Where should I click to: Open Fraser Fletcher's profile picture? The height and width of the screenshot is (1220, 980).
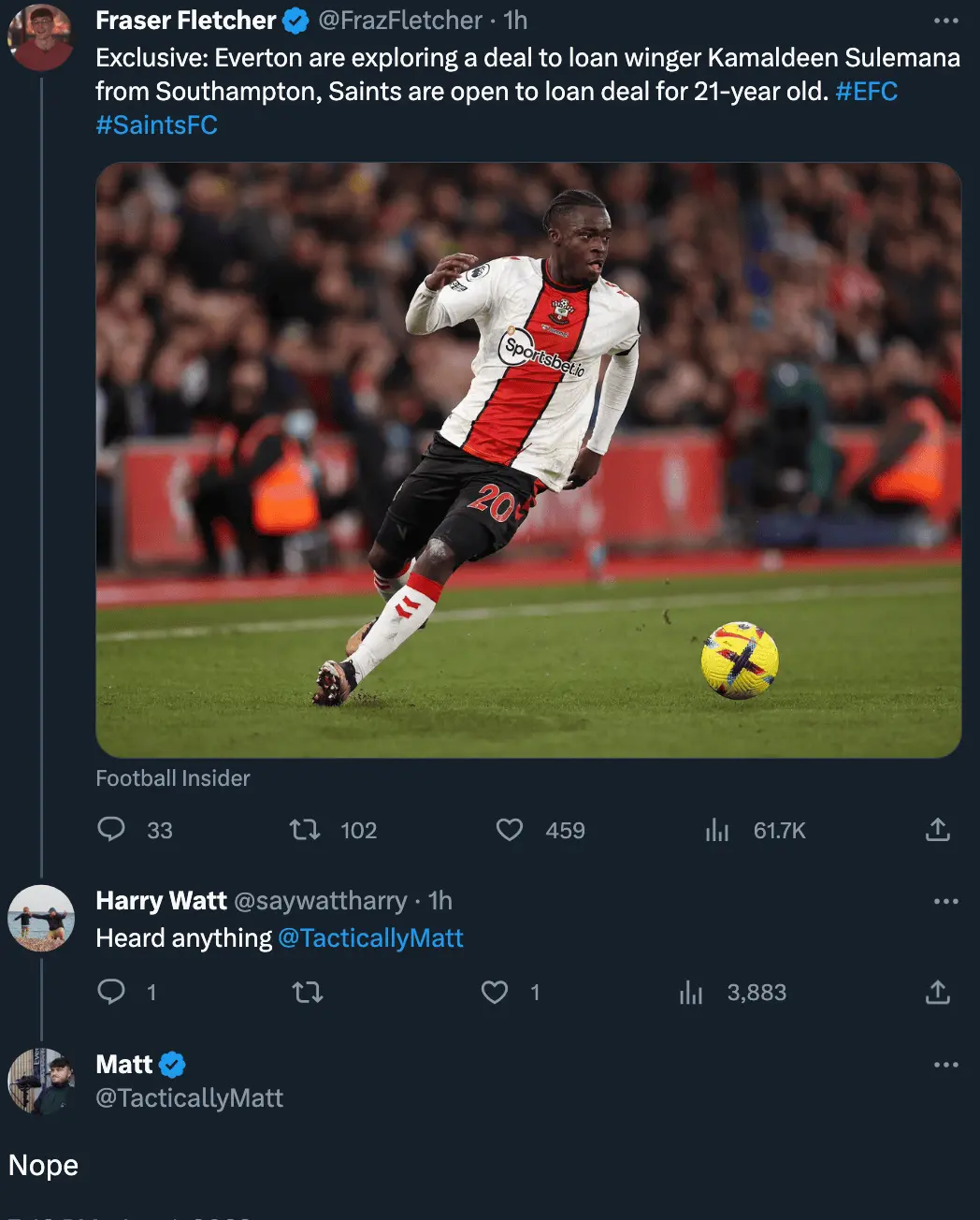[40, 37]
